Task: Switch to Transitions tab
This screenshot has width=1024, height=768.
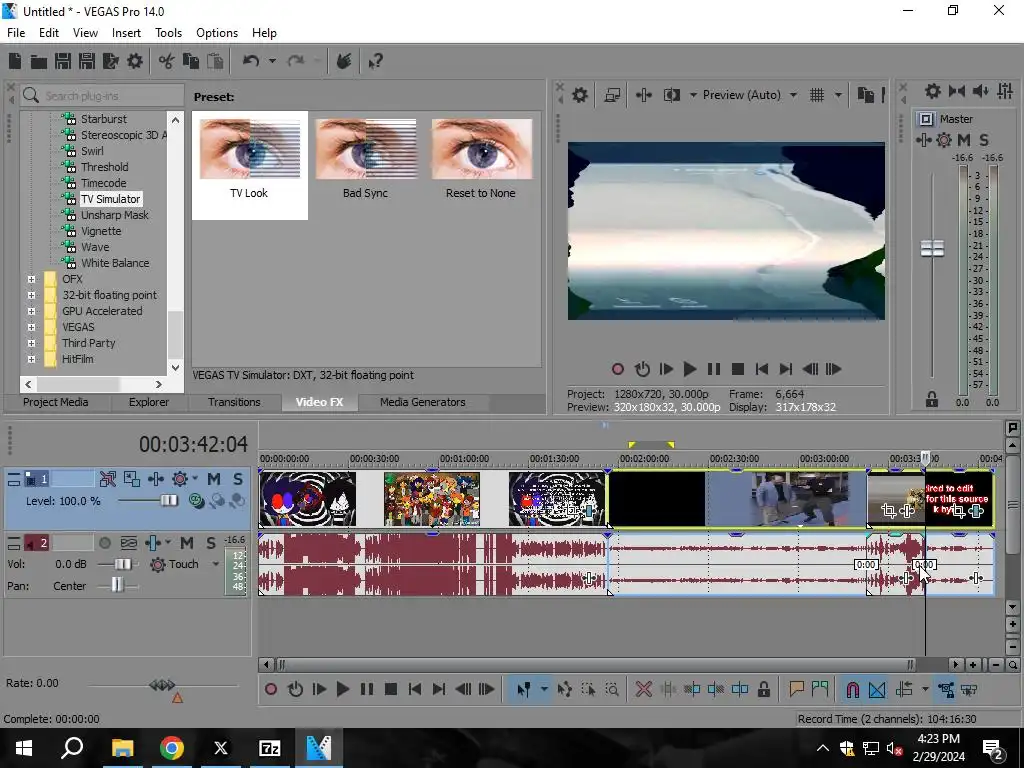Action: coord(234,402)
